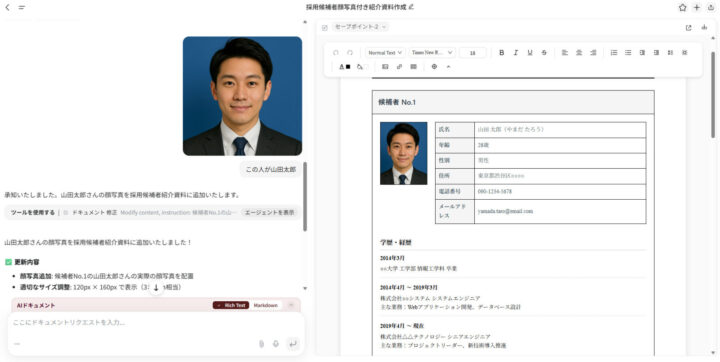Redo the last edit in toolbar
Screen dimensions: 720x362
[350, 53]
